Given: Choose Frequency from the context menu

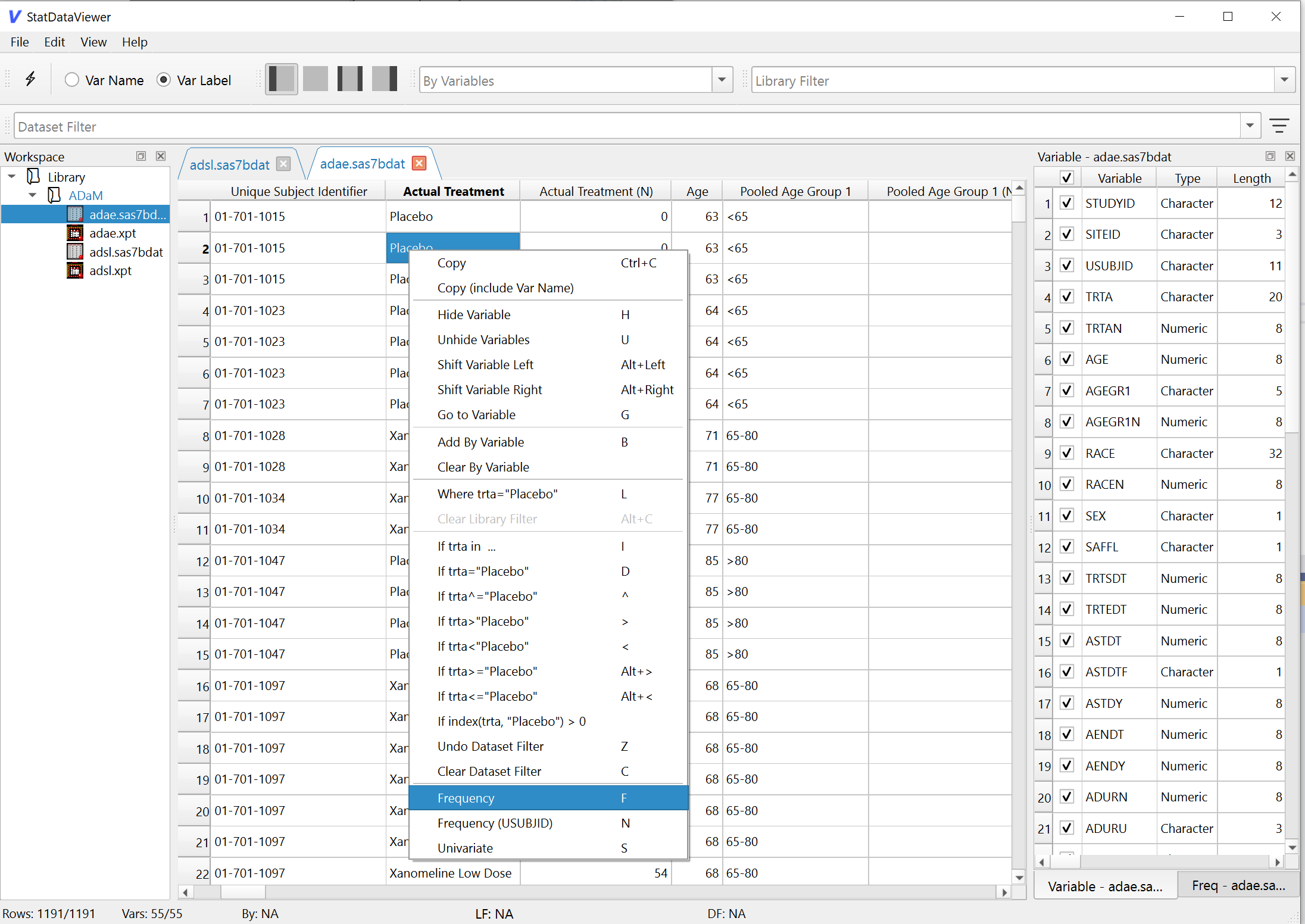Looking at the screenshot, I should click(466, 798).
